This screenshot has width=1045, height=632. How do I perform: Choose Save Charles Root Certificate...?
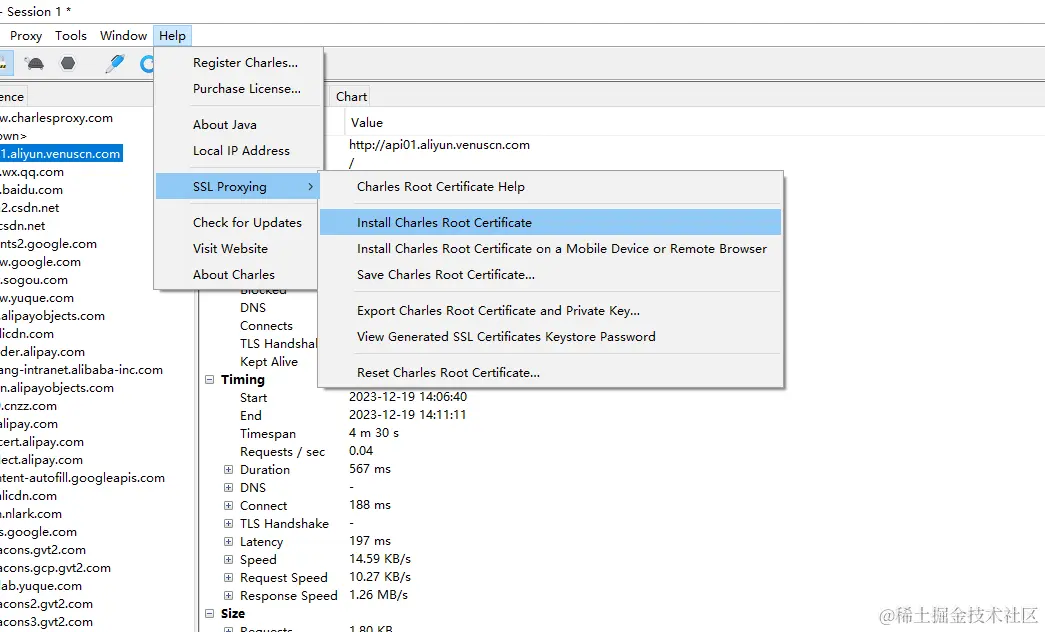click(x=550, y=275)
